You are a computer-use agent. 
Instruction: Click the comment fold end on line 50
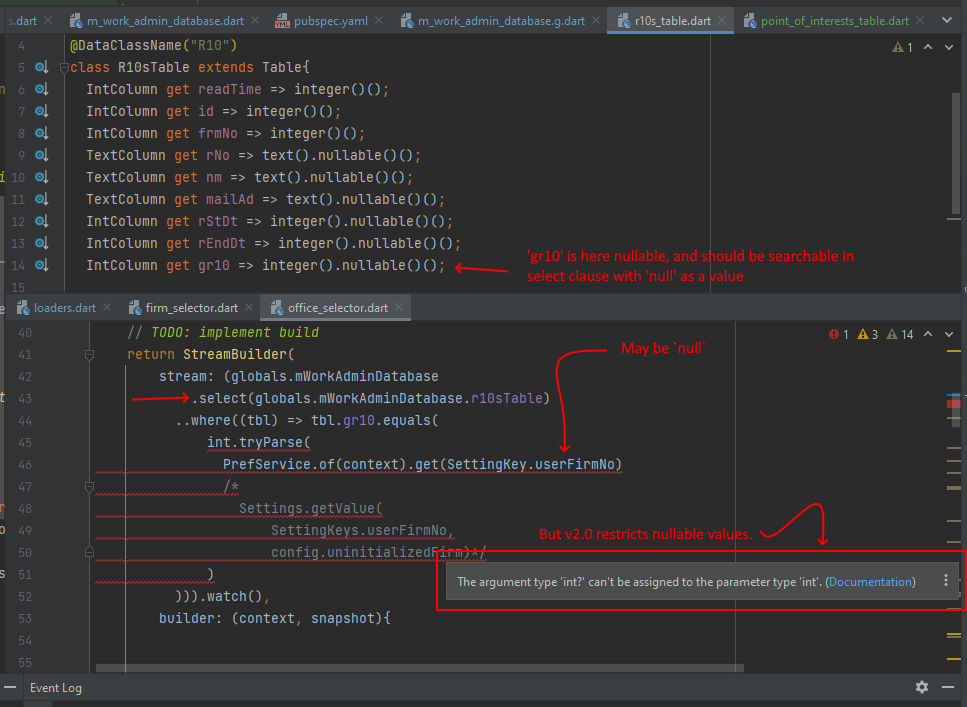click(x=89, y=552)
